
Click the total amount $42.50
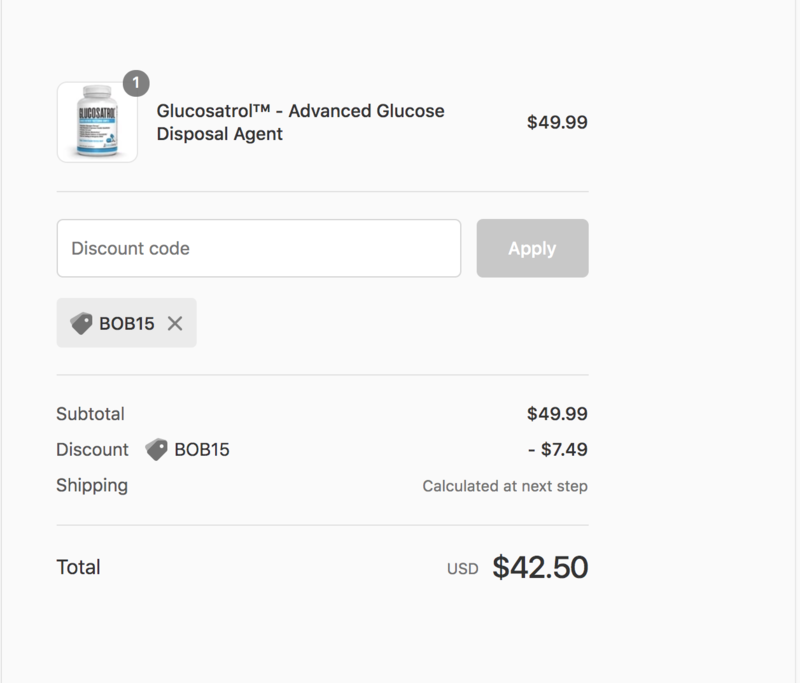[540, 567]
